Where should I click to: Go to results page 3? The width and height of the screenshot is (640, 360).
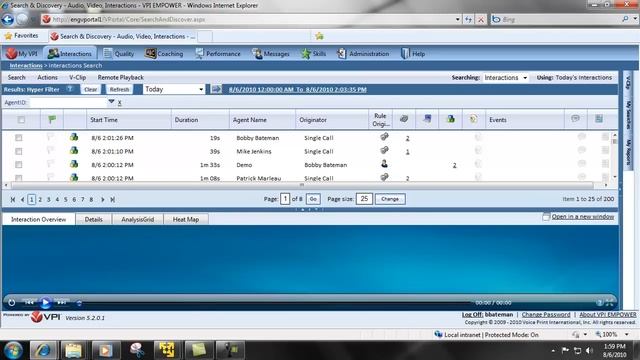tap(49, 199)
